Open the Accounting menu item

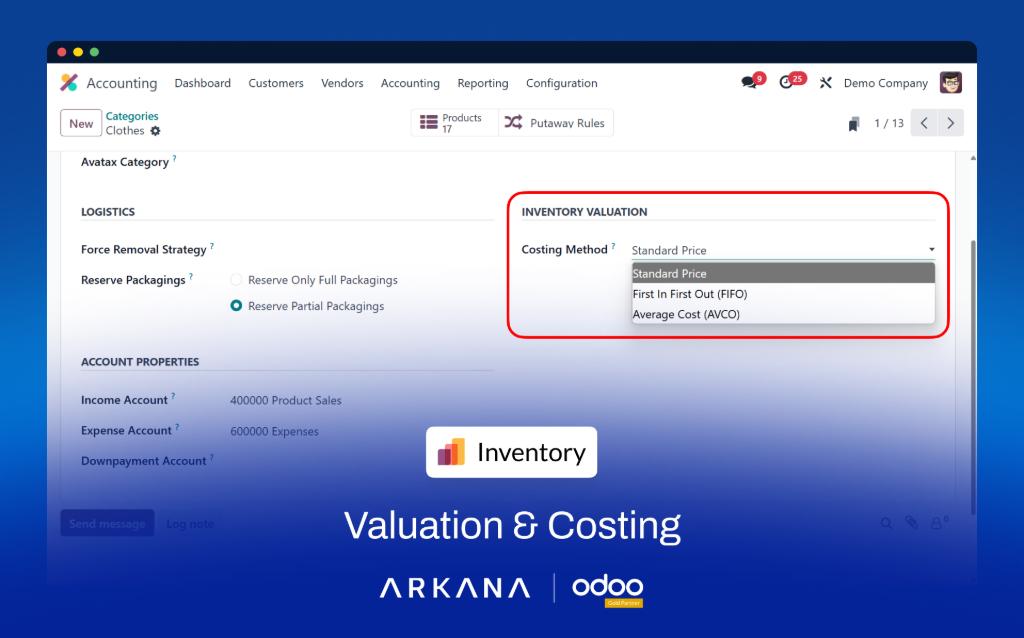point(410,83)
